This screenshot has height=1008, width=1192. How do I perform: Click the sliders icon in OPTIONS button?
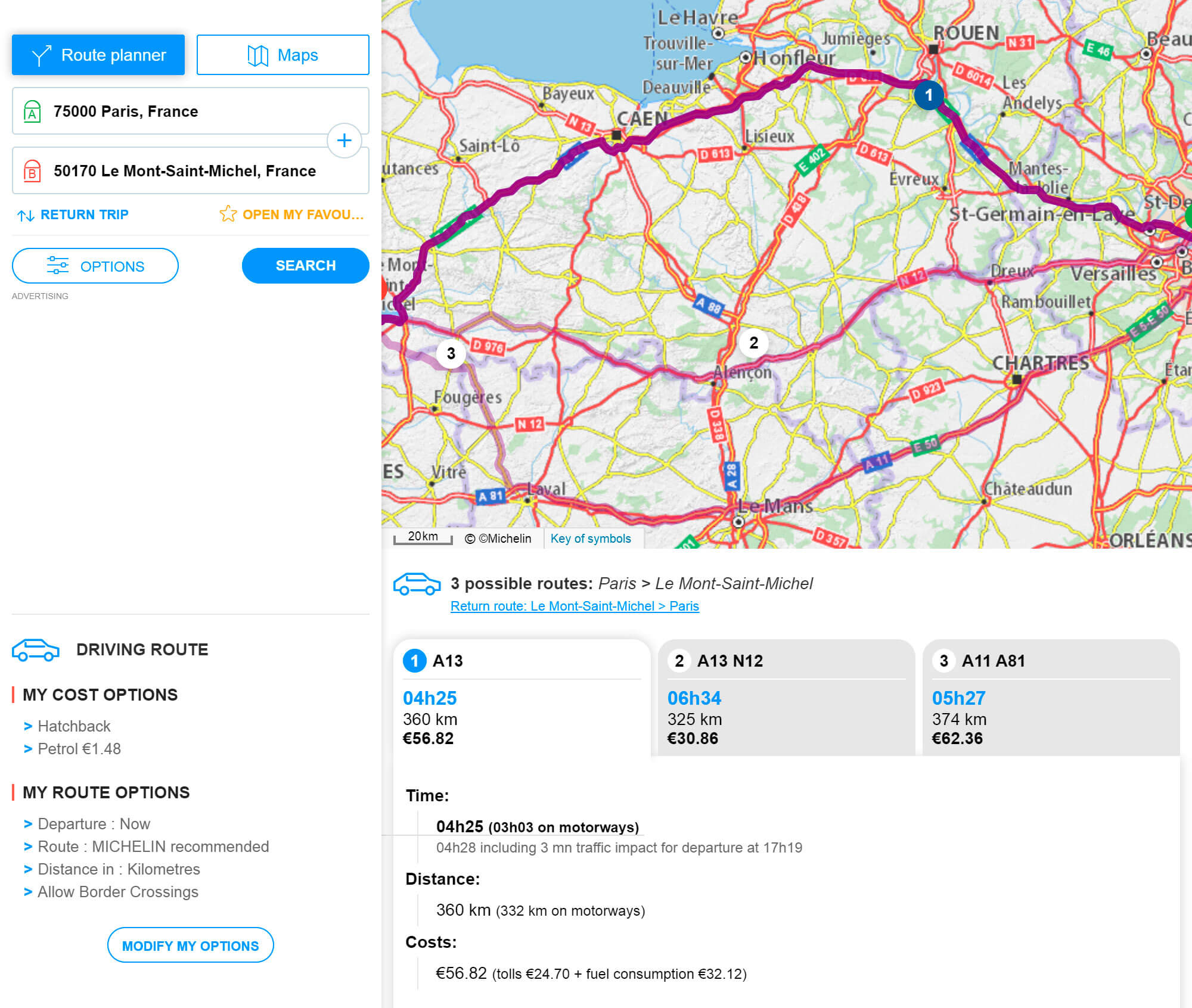(58, 265)
